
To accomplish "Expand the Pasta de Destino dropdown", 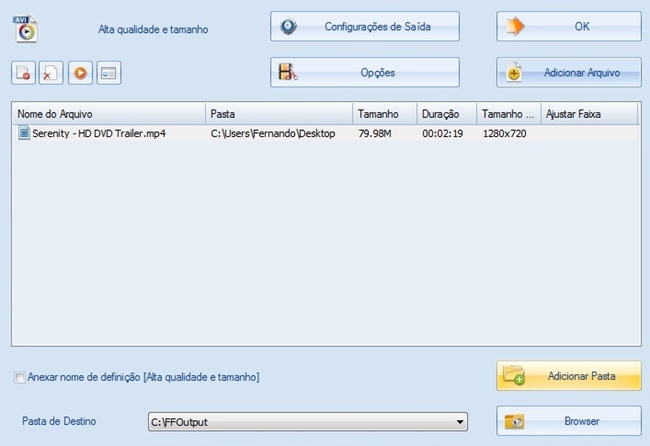I will pos(460,422).
